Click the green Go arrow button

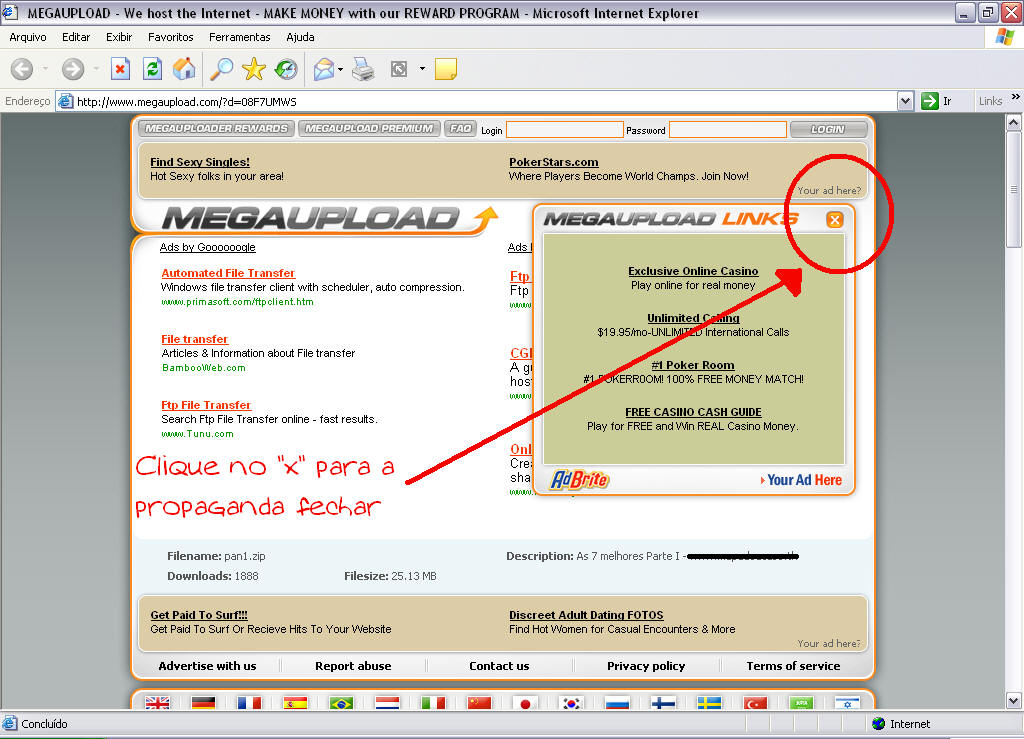pyautogui.click(x=929, y=101)
